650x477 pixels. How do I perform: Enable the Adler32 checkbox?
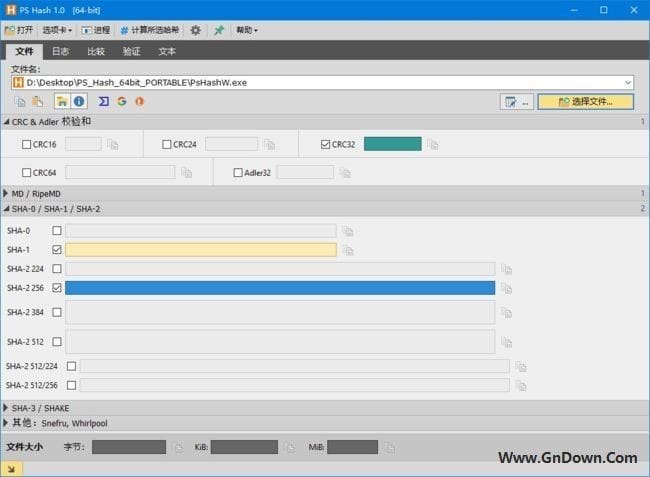point(238,172)
